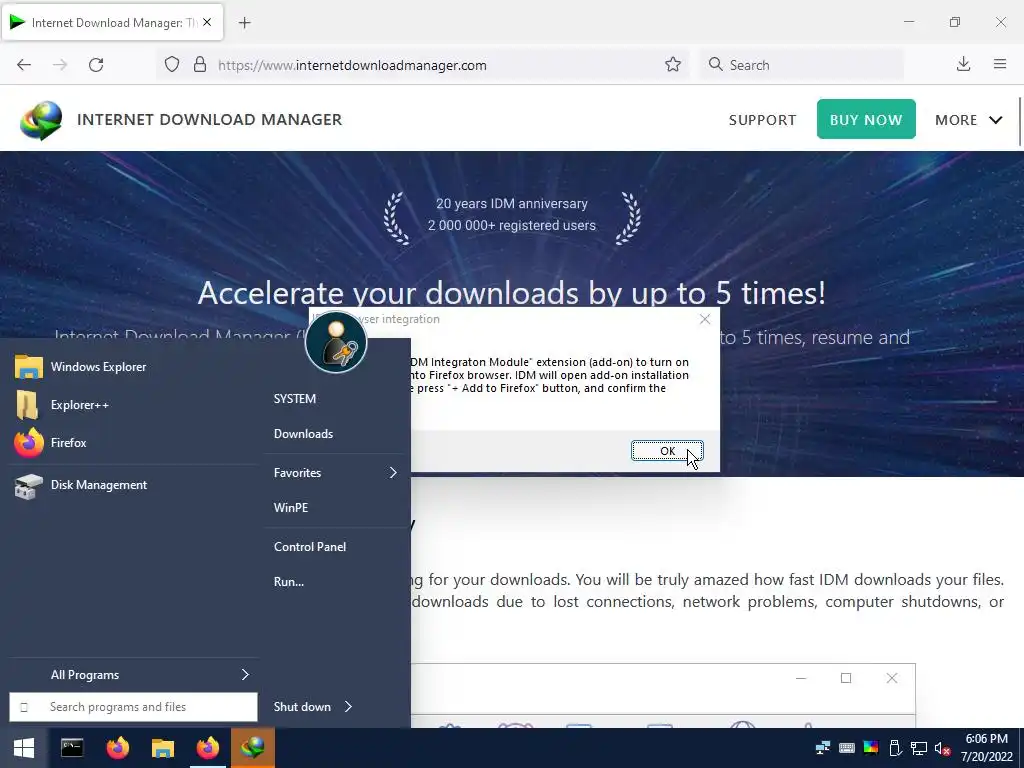View site security padlock info
The width and height of the screenshot is (1024, 768).
[200, 65]
